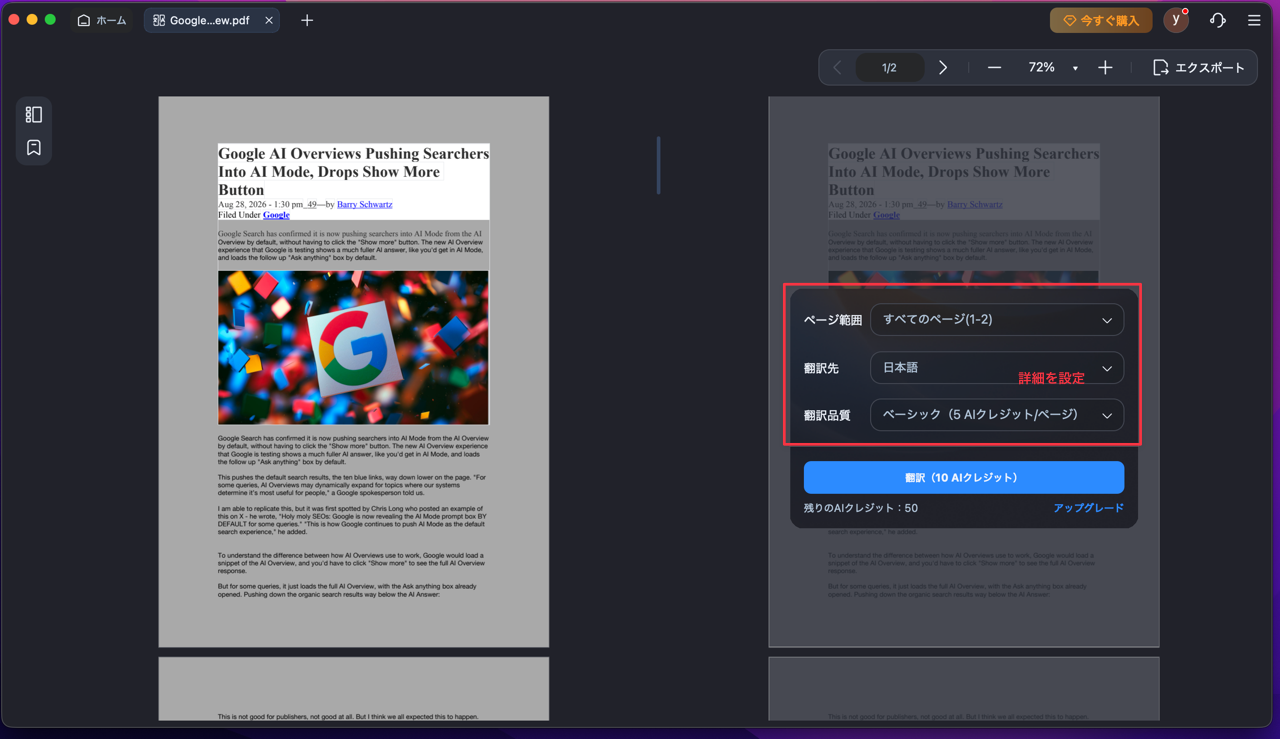
Task: Click the エクスポート button
Action: [1198, 68]
